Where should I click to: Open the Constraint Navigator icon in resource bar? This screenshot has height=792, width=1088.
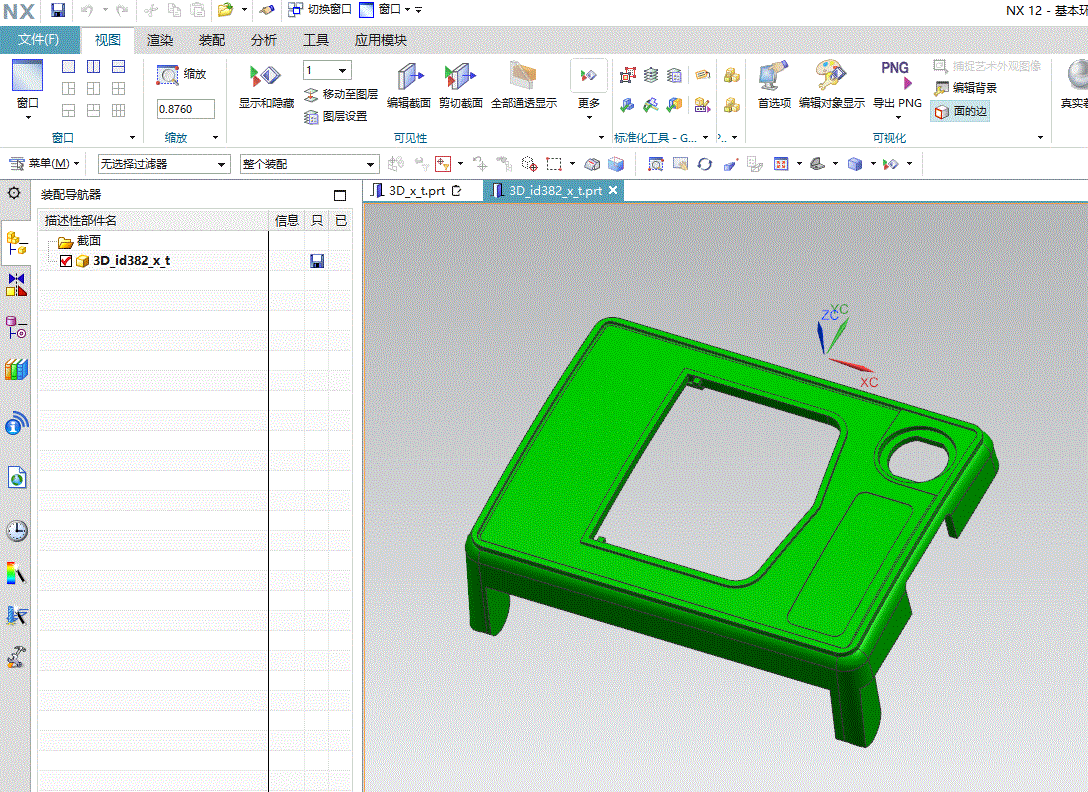pos(17,285)
